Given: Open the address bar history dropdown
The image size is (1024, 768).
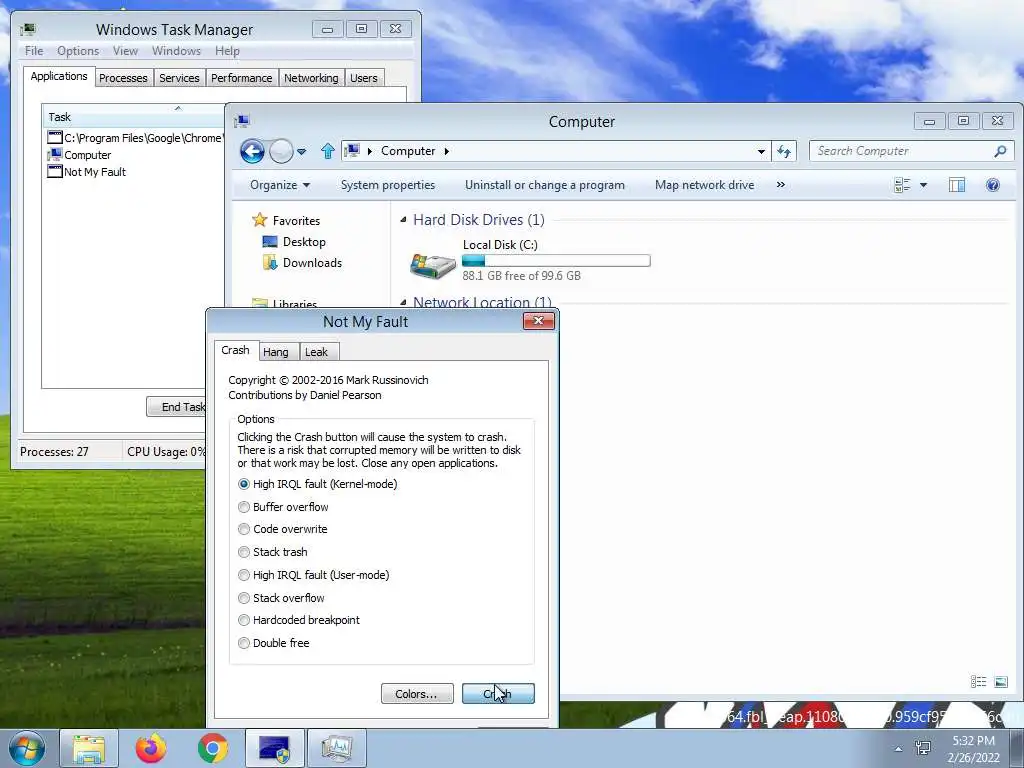Looking at the screenshot, I should [761, 152].
